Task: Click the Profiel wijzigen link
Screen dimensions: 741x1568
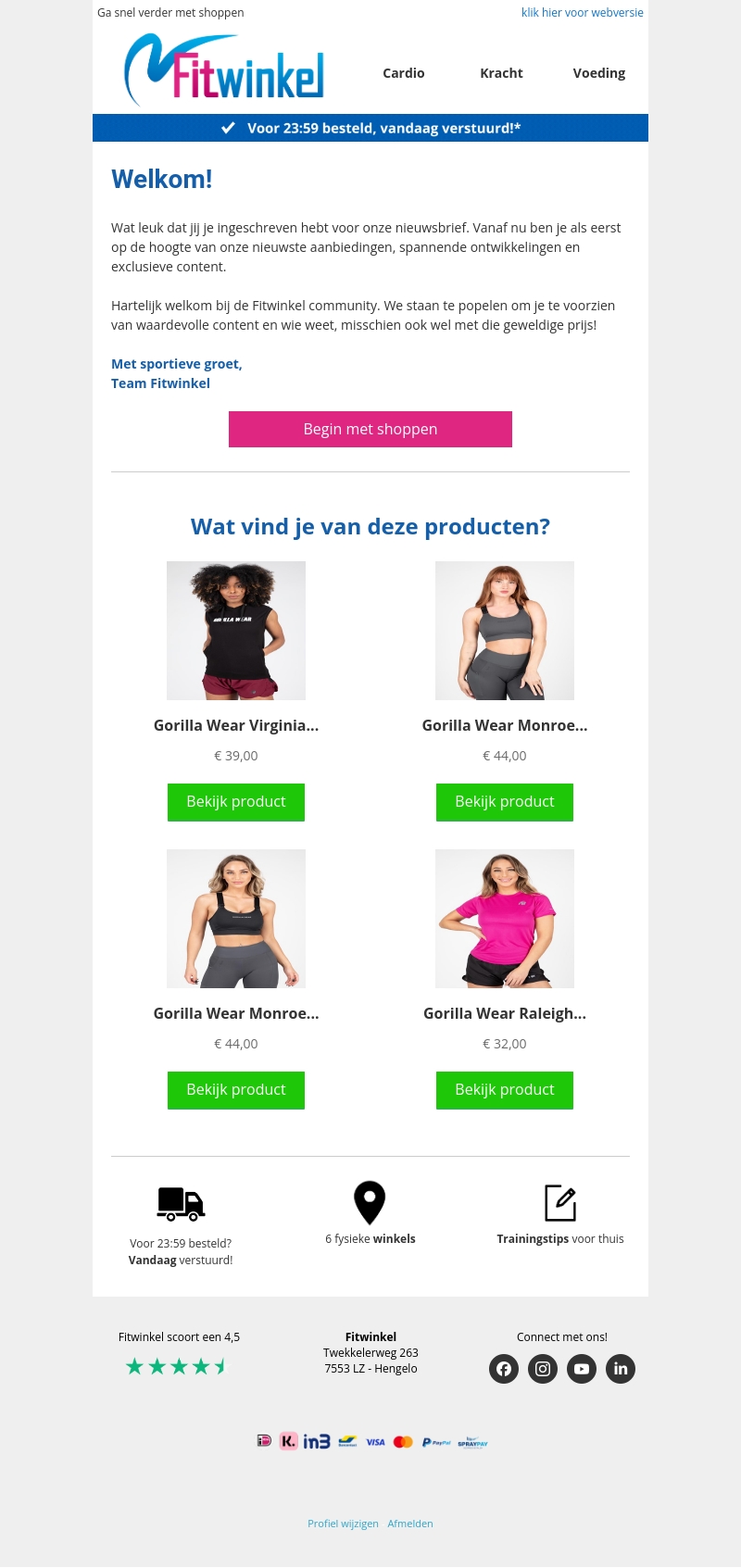Action: pos(343,1524)
